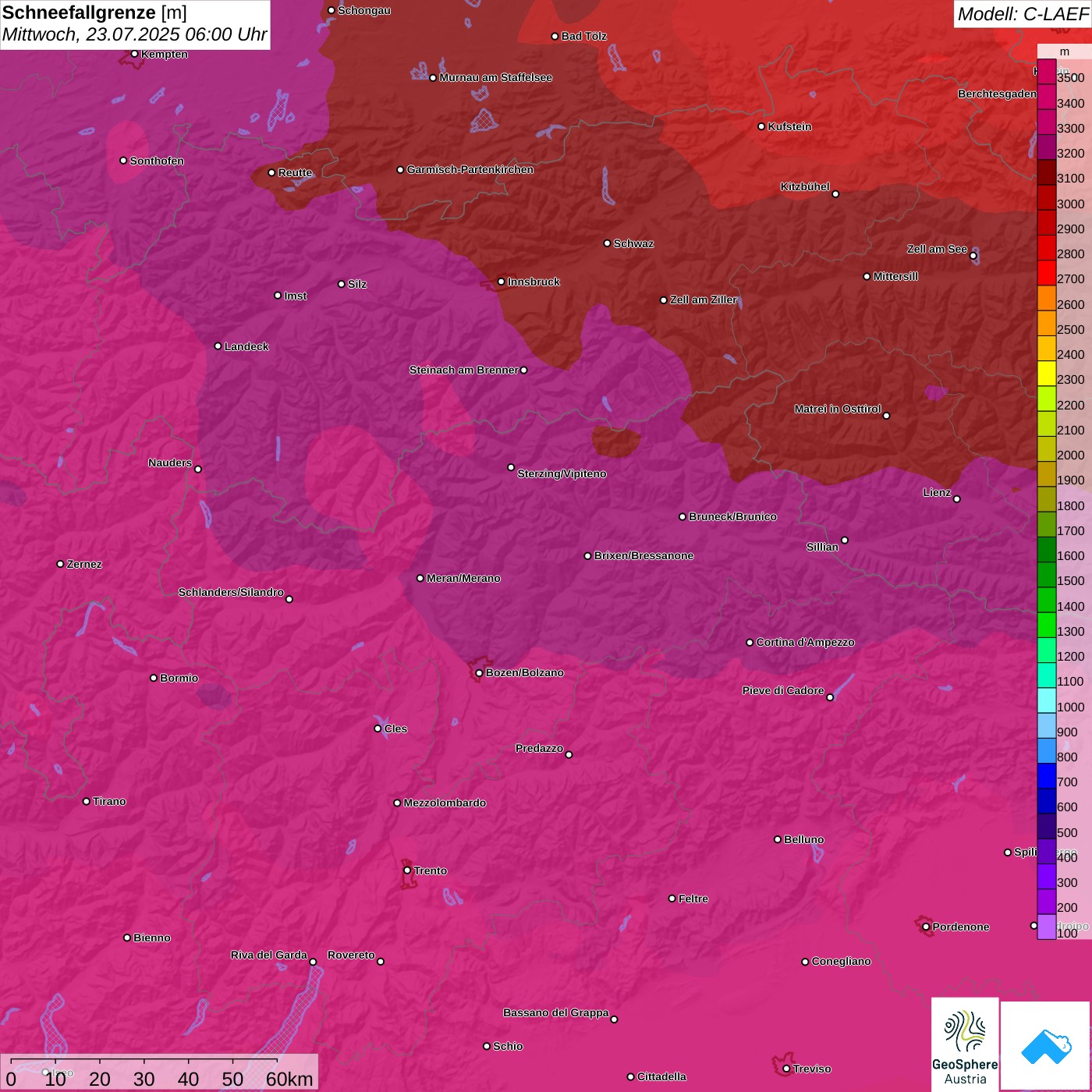Click the Tirano city marker dot
Viewport: 1092px width, 1092px height.
87,801
